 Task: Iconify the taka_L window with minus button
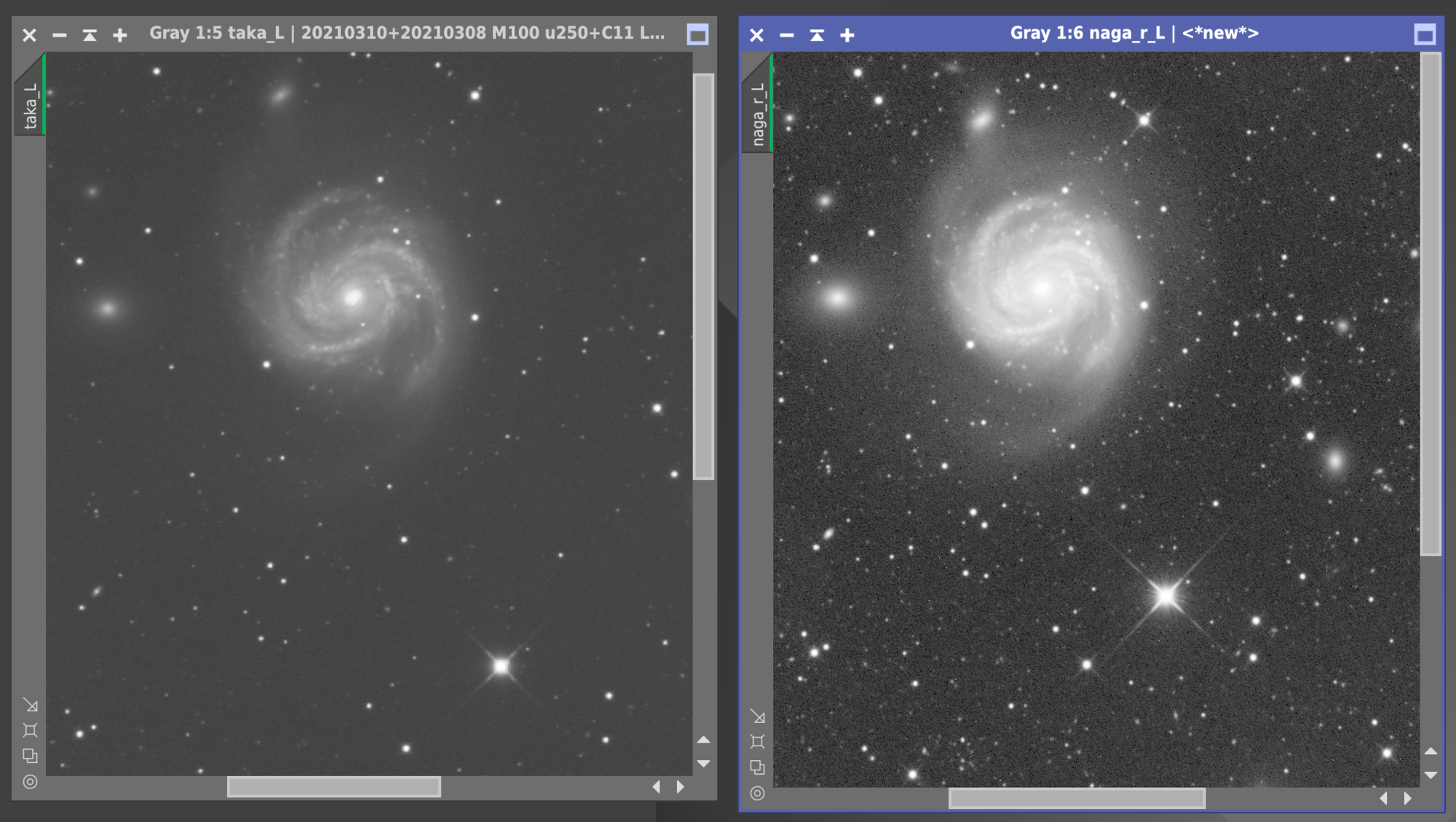click(x=60, y=35)
